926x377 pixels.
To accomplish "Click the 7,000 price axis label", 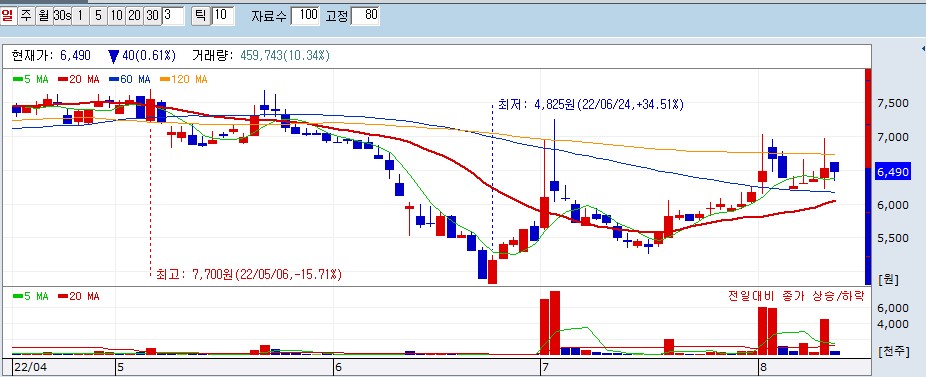I will pyautogui.click(x=893, y=137).
